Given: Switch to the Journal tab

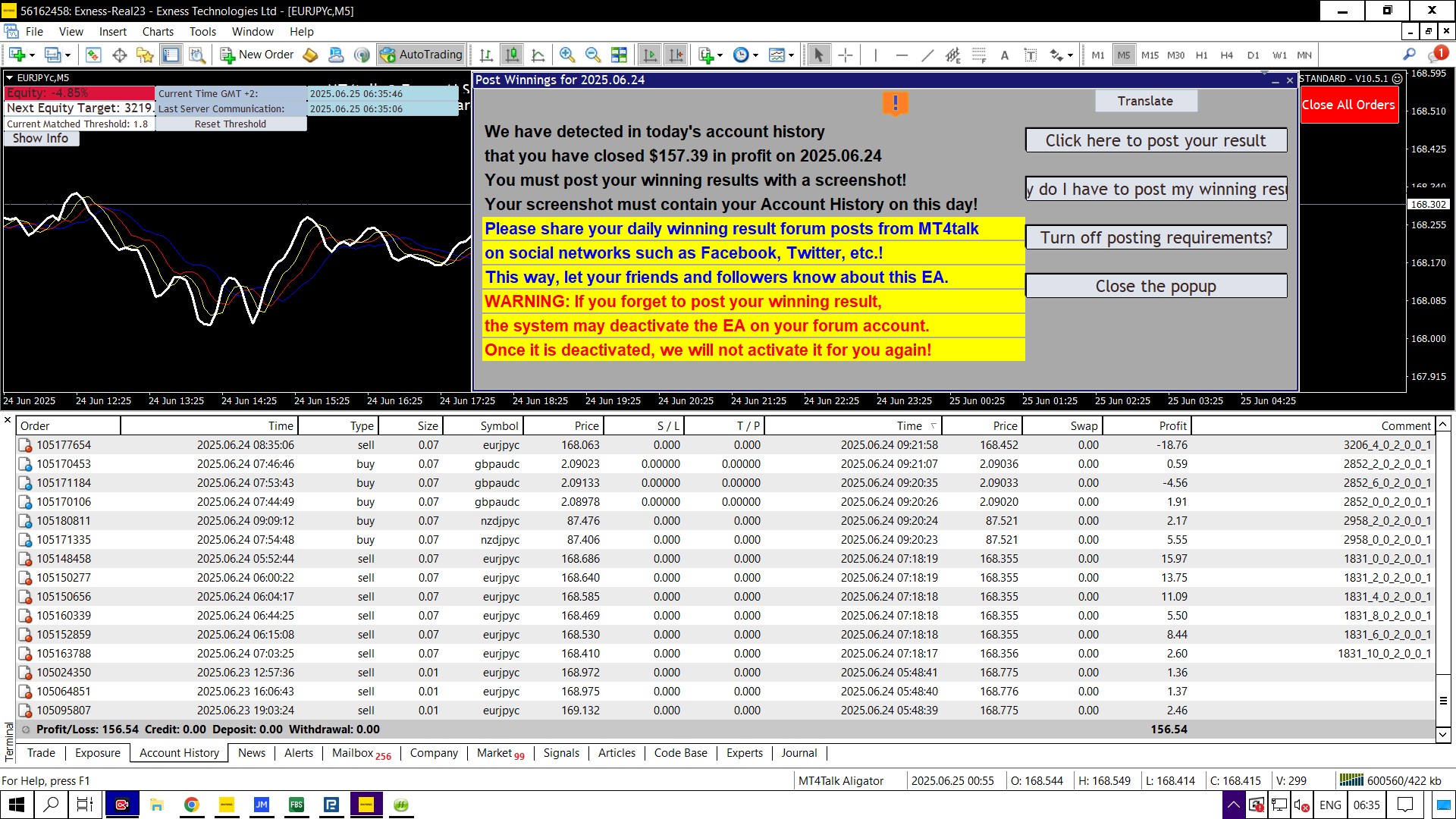Looking at the screenshot, I should (x=799, y=753).
